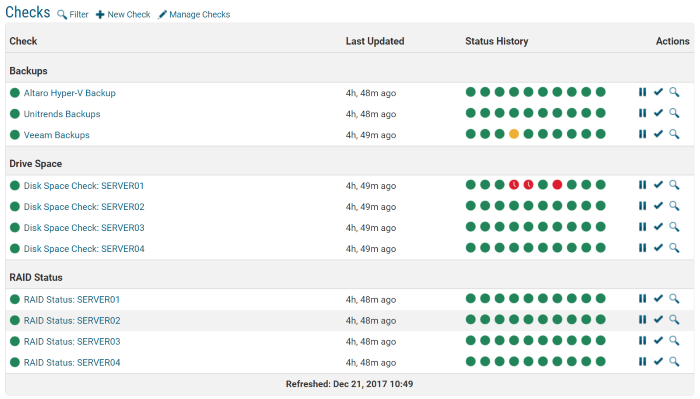
Task: Pause Disk Space Check: SERVER04
Action: click(x=642, y=248)
